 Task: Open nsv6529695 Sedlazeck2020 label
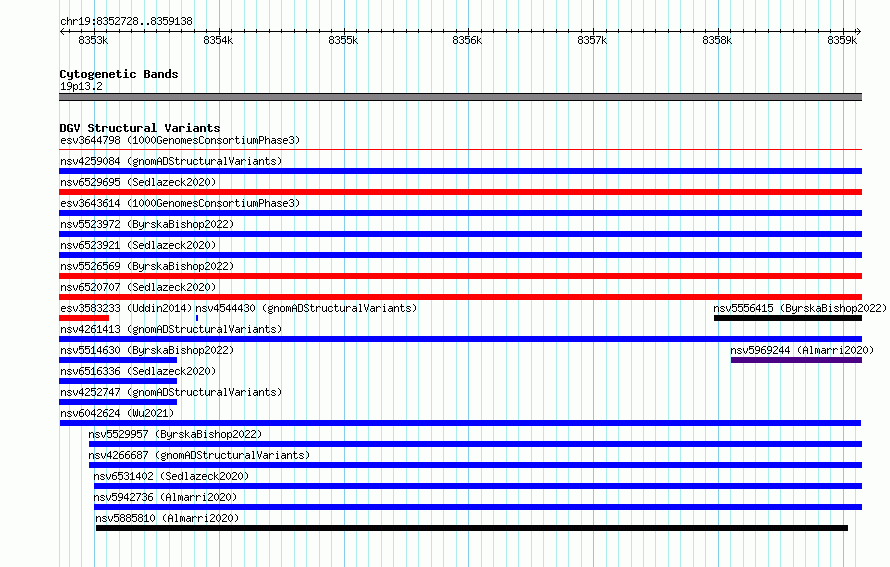pos(138,182)
